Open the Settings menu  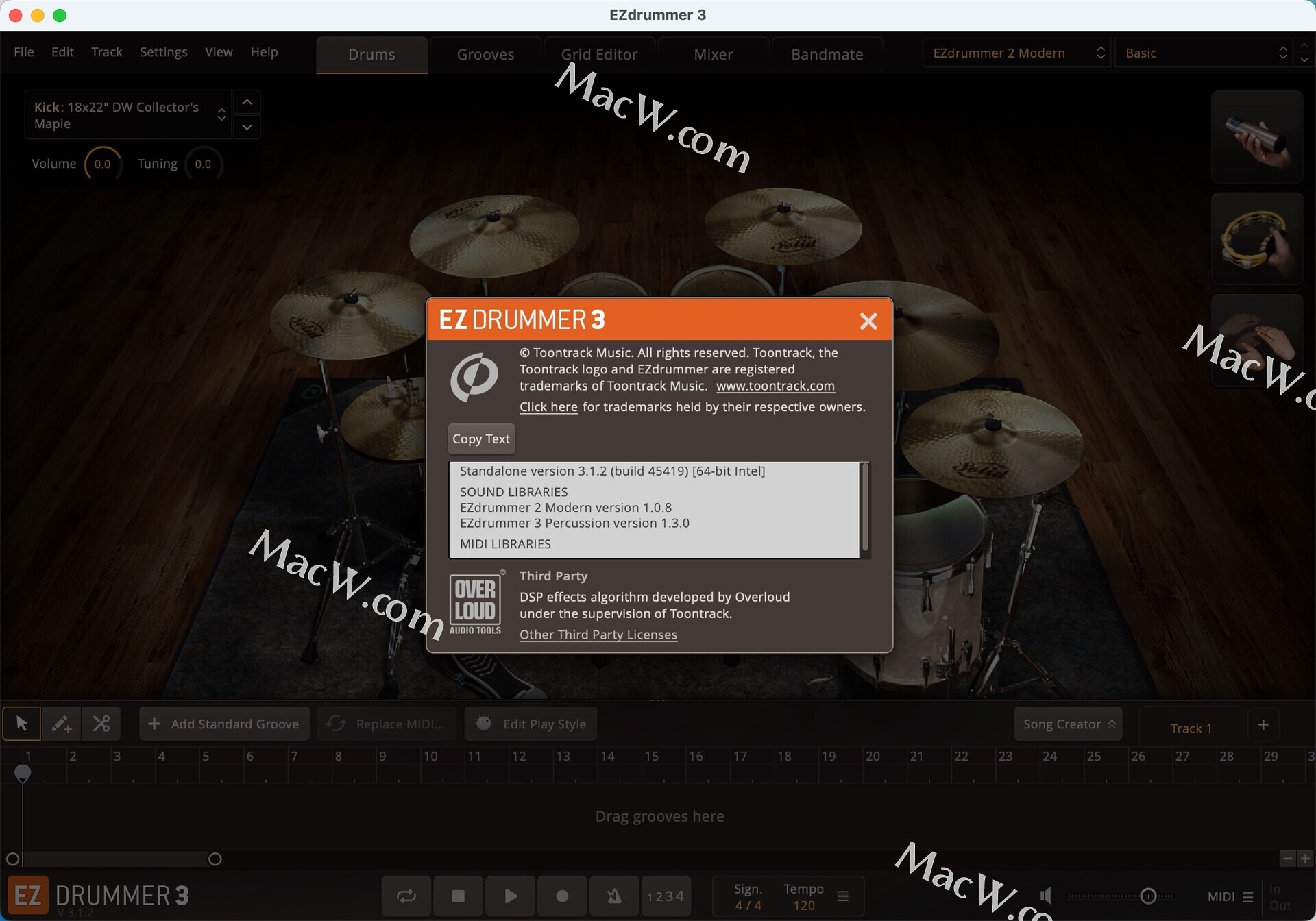pos(163,52)
